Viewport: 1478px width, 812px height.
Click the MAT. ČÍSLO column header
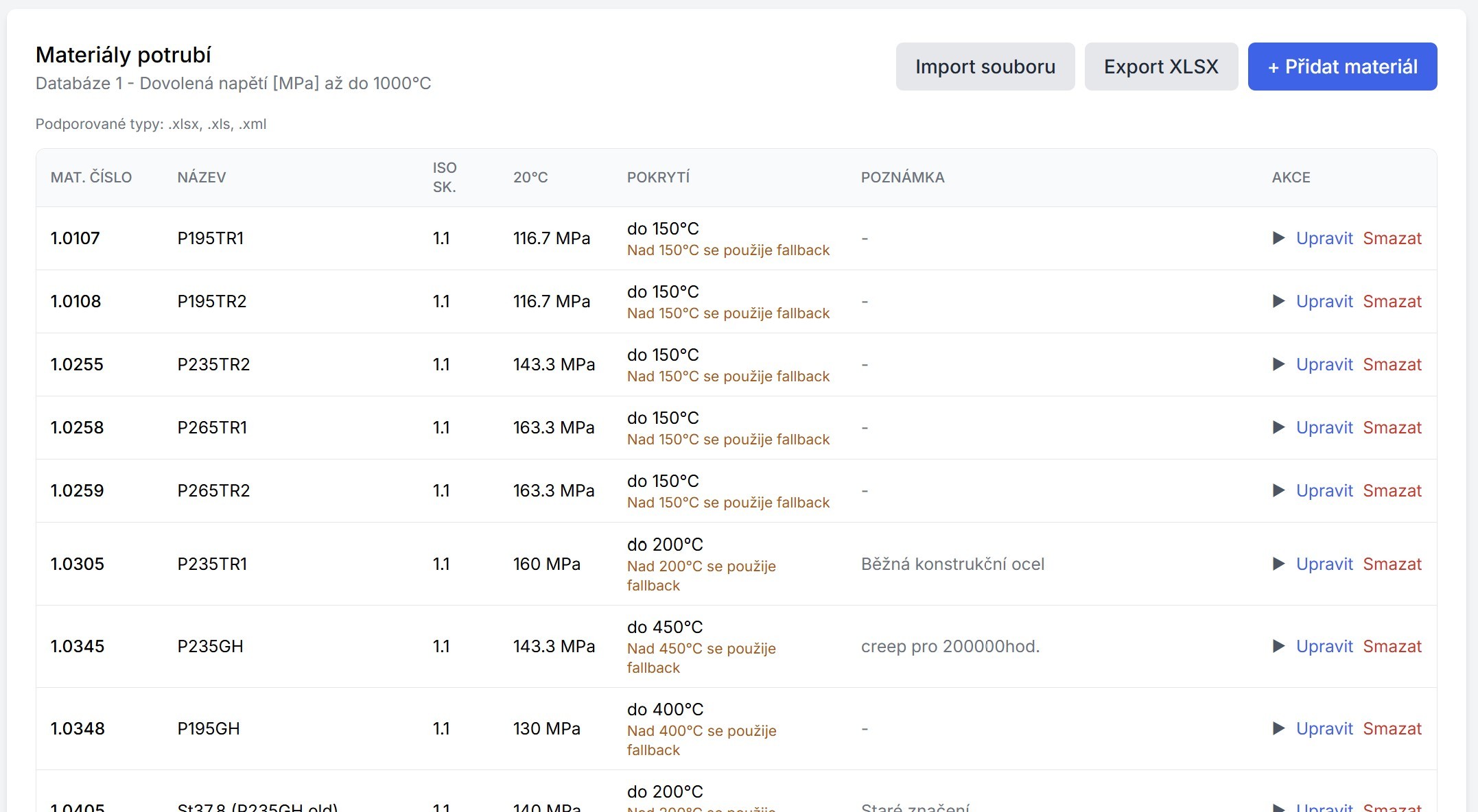91,178
